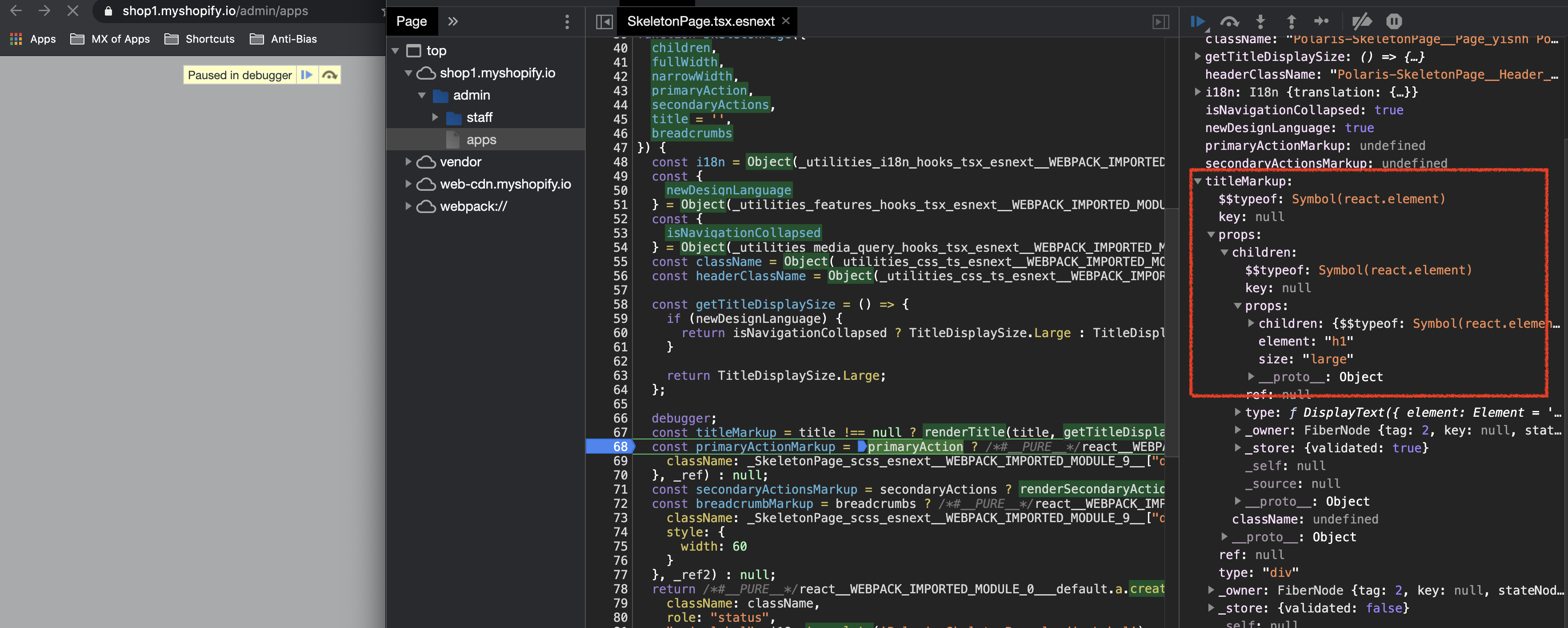
Task: Hide the file navigator sidebar
Action: (604, 21)
